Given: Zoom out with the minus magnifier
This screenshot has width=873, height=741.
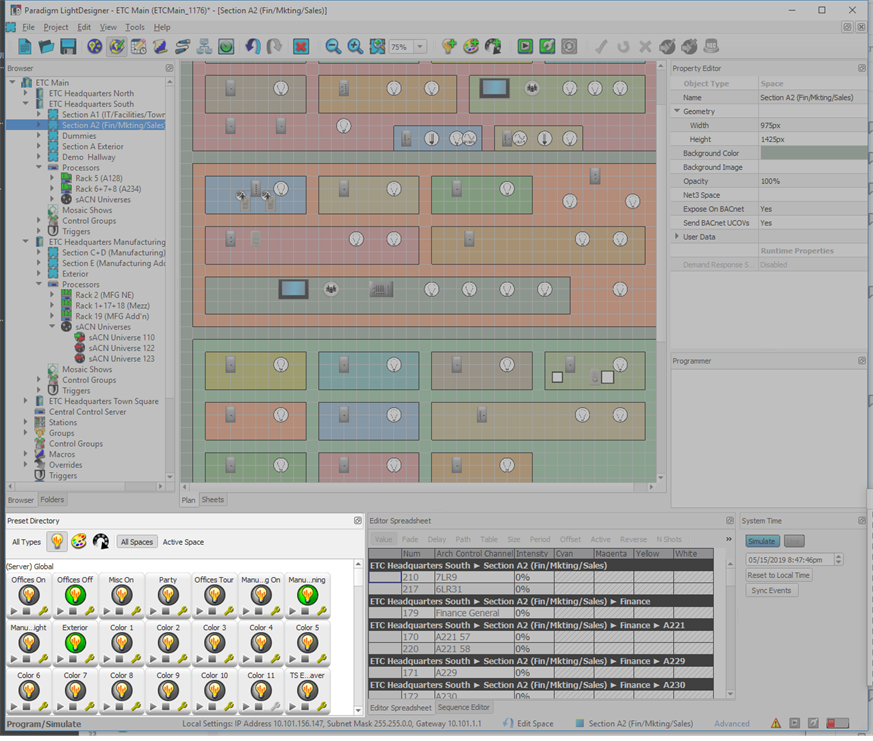Looking at the screenshot, I should pyautogui.click(x=333, y=47).
